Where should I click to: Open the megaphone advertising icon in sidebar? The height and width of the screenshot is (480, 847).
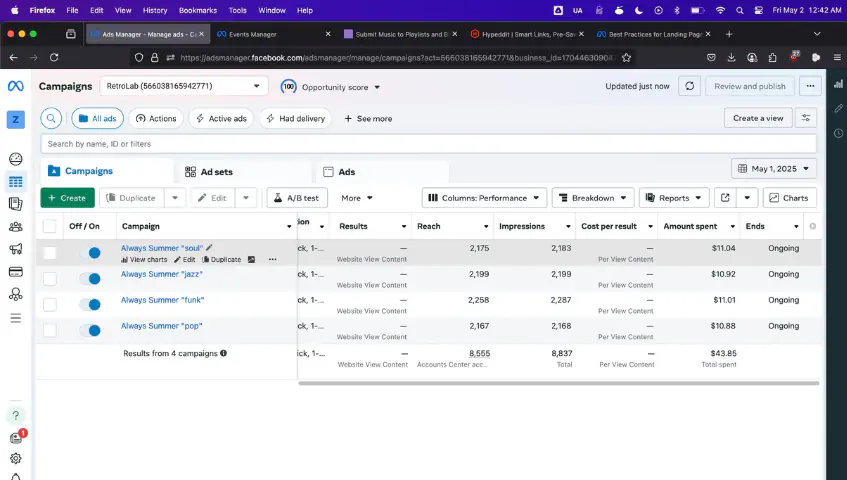click(16, 249)
